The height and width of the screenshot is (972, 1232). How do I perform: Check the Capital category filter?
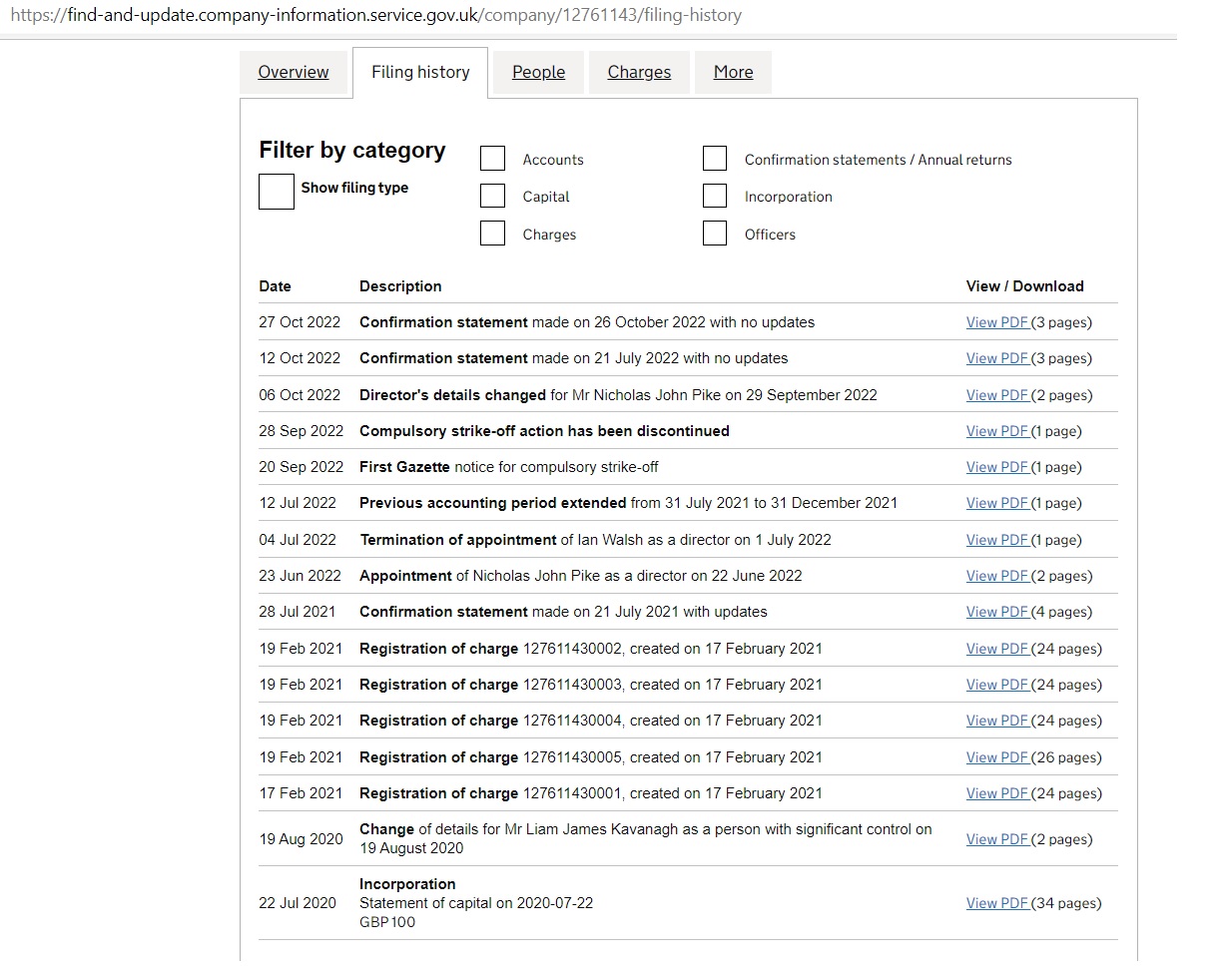click(x=493, y=196)
